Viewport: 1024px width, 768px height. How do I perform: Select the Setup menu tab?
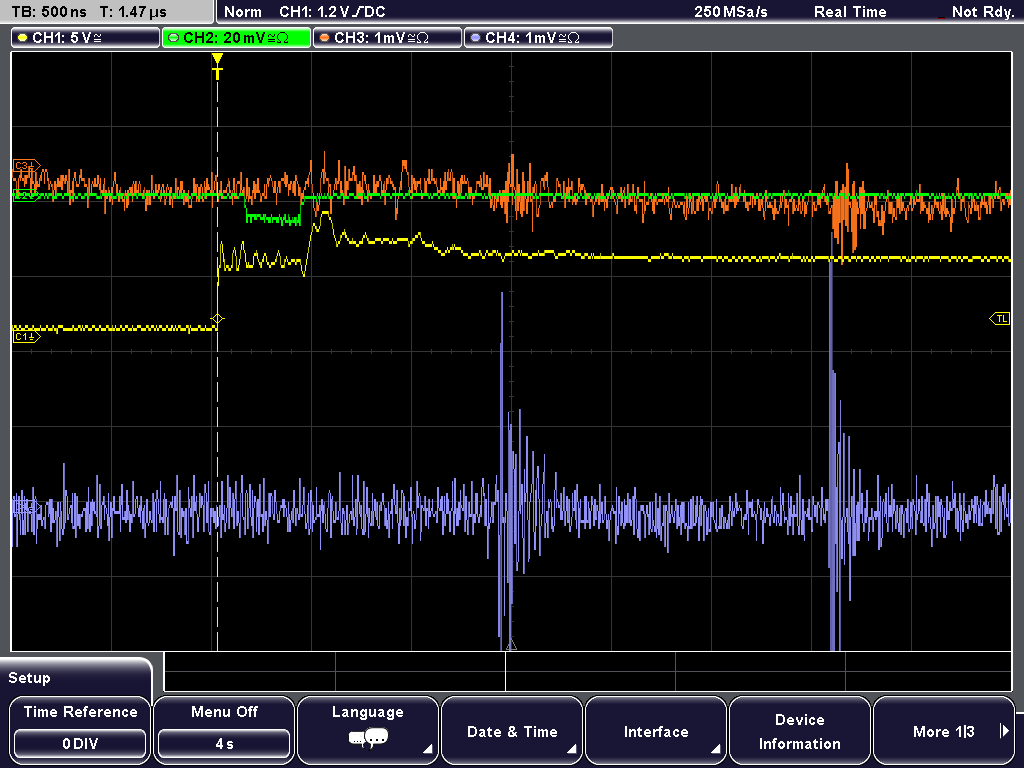coord(75,677)
